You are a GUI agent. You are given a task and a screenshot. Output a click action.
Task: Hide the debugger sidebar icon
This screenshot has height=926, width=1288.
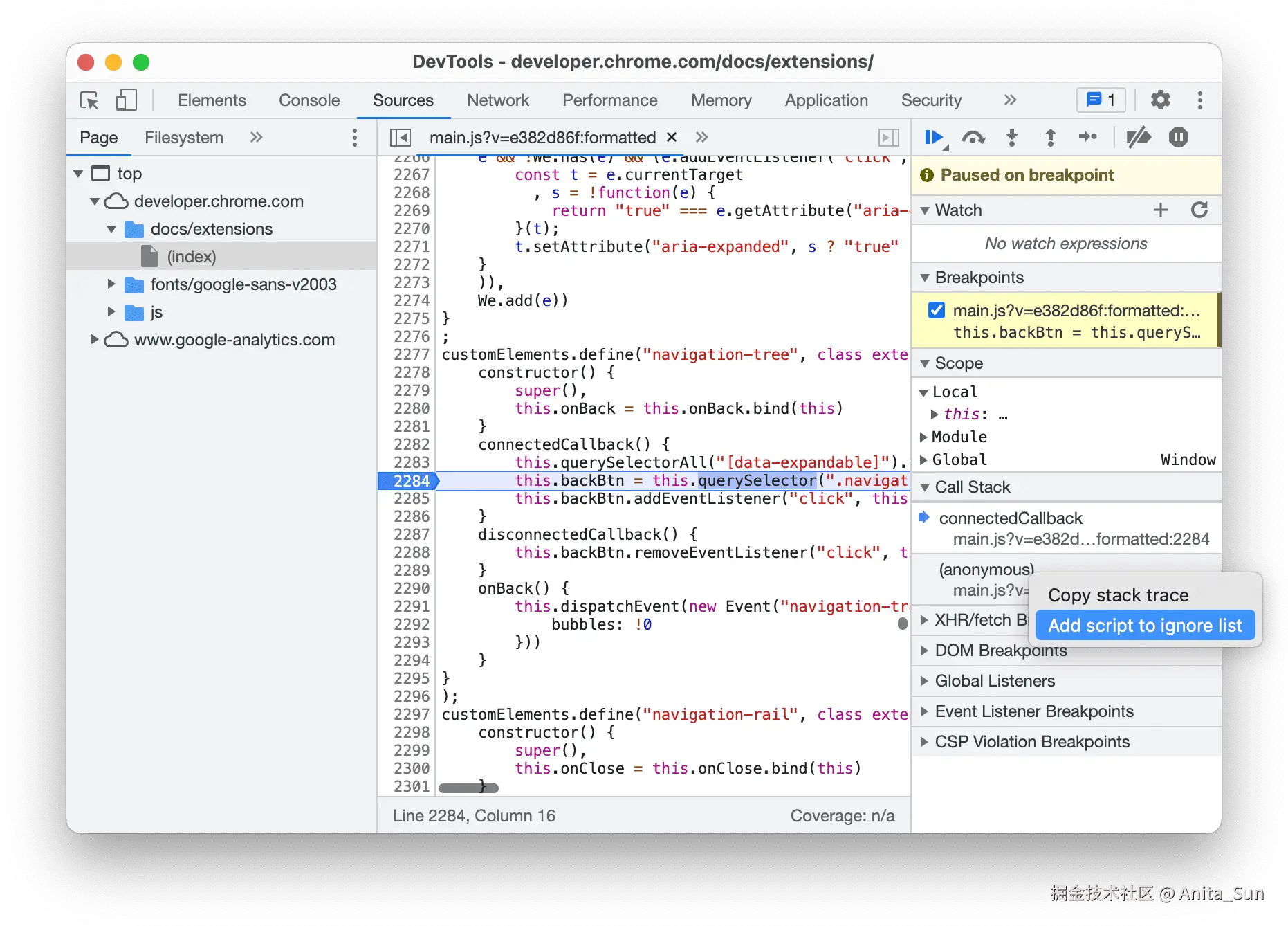tap(889, 138)
